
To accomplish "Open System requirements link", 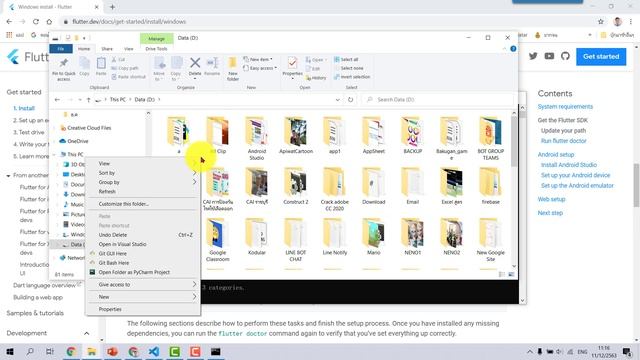I will [565, 107].
